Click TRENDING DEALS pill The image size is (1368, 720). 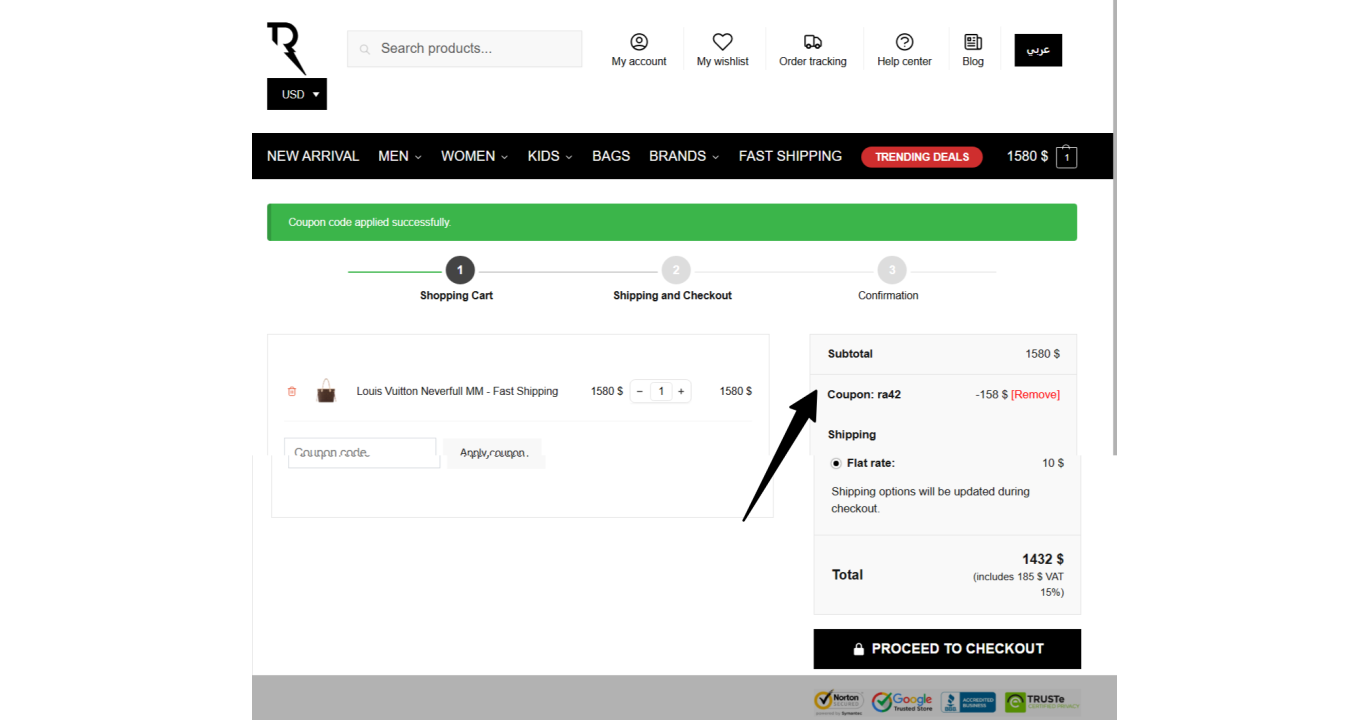(x=922, y=157)
